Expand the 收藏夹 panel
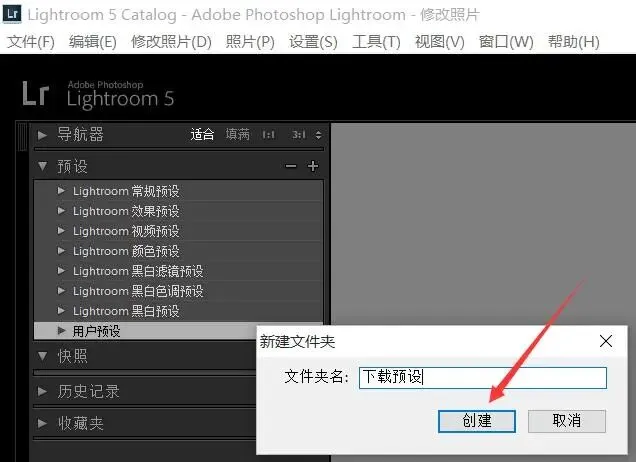The height and width of the screenshot is (462, 636). pyautogui.click(x=42, y=423)
